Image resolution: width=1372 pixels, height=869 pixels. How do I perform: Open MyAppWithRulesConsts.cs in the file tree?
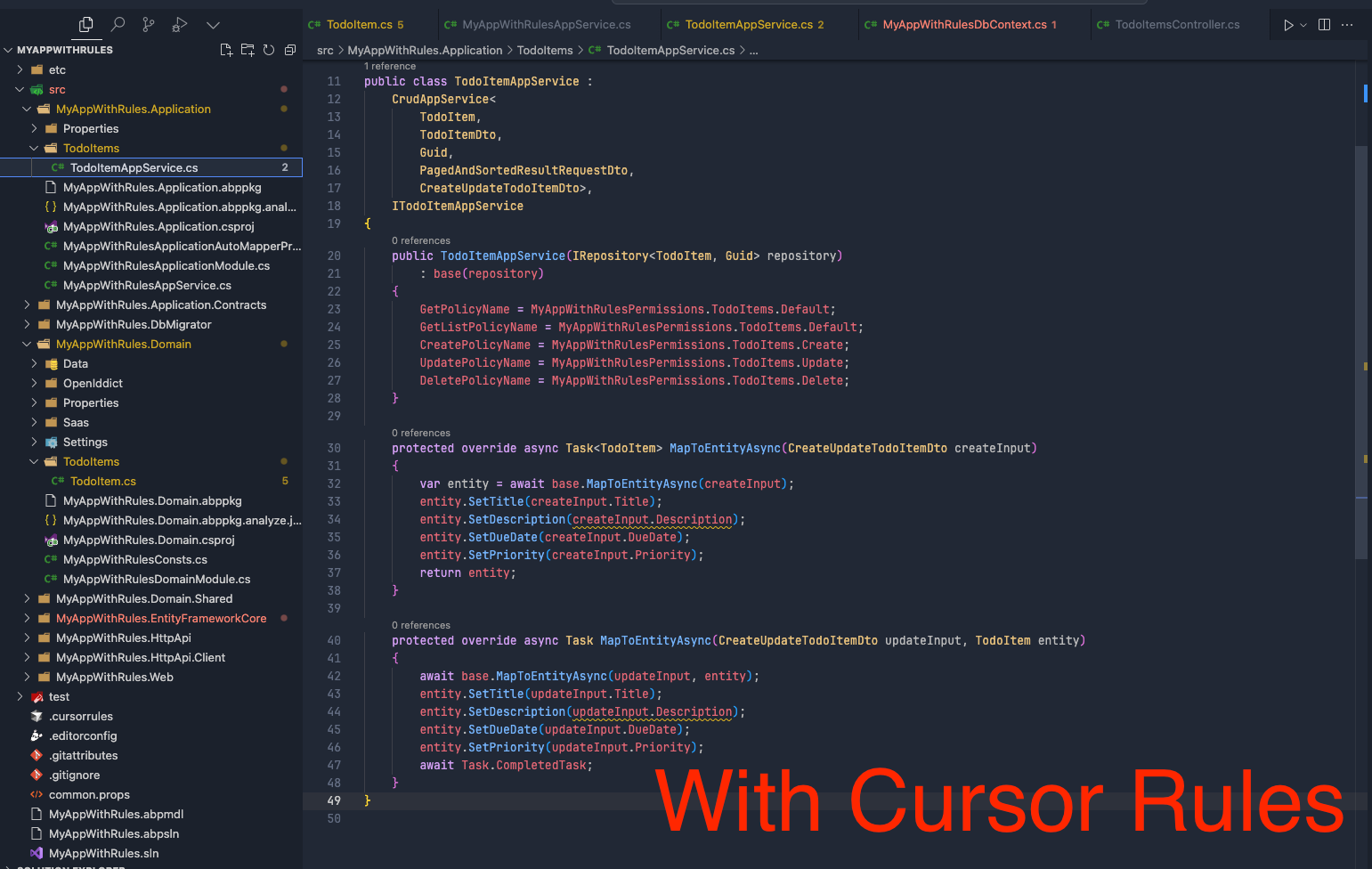point(134,559)
